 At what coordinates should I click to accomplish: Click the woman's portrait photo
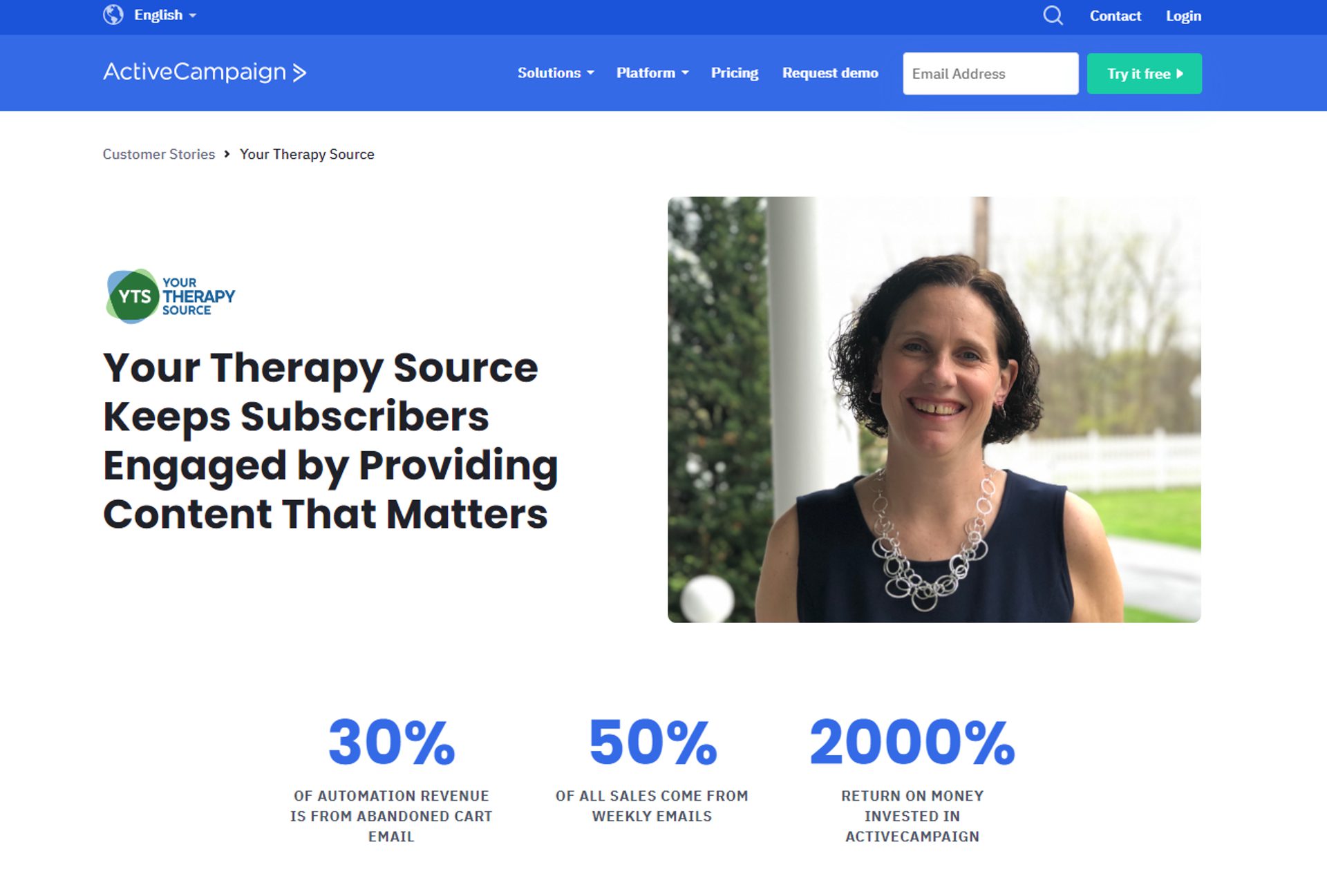coord(934,410)
